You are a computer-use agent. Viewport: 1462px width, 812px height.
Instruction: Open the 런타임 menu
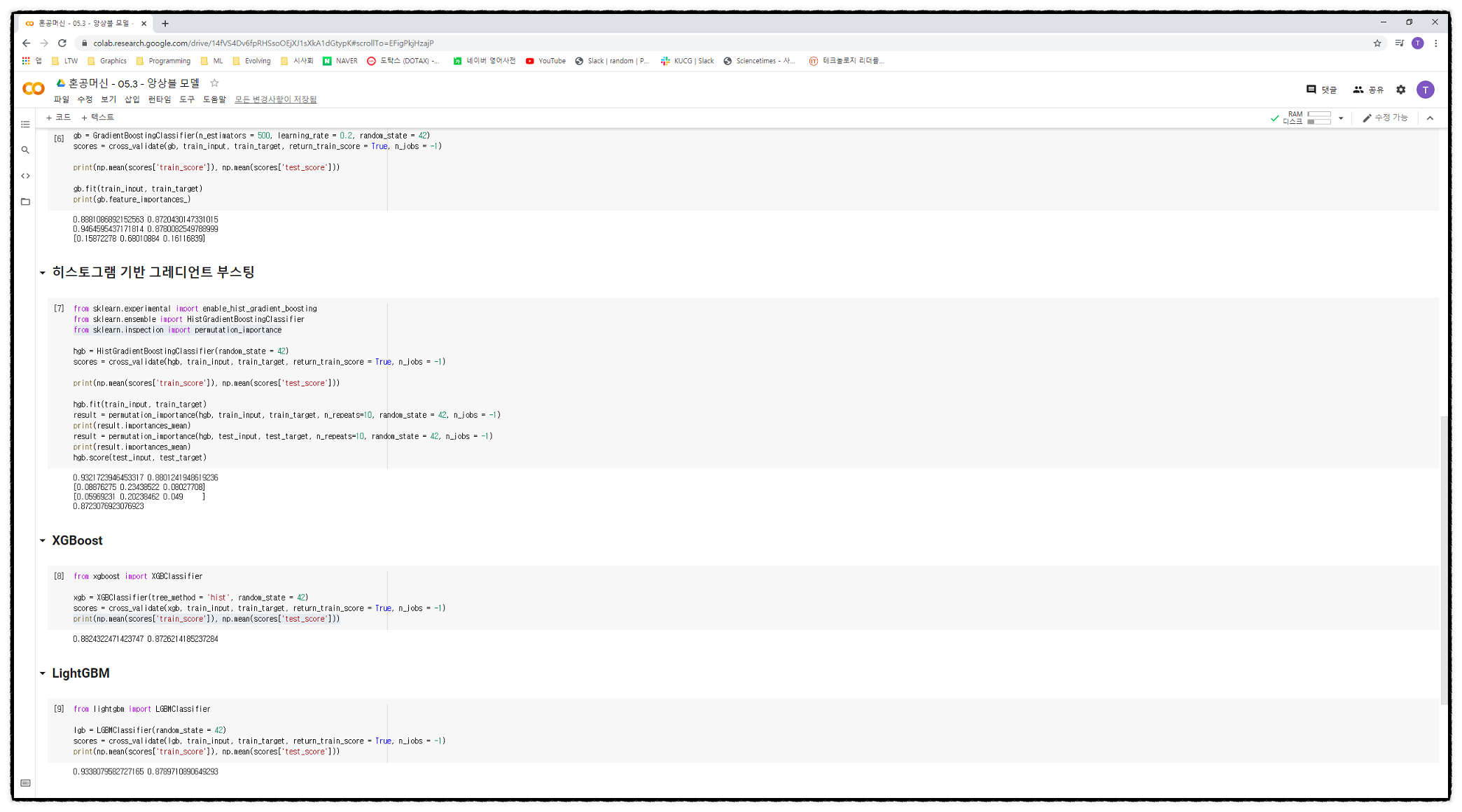[x=159, y=99]
